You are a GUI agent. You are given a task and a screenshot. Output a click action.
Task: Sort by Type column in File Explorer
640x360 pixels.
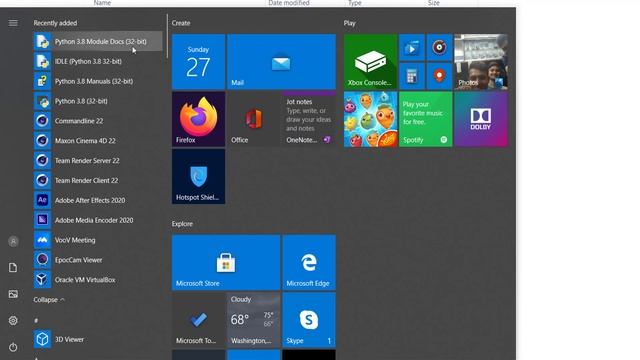[x=355, y=3]
